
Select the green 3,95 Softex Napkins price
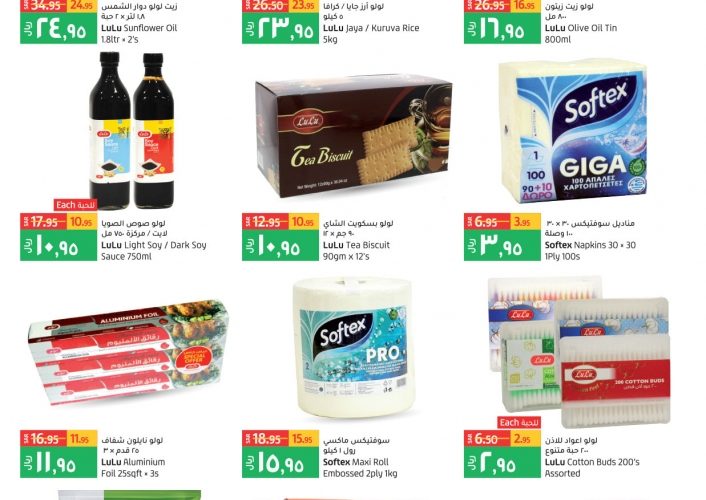click(x=502, y=245)
